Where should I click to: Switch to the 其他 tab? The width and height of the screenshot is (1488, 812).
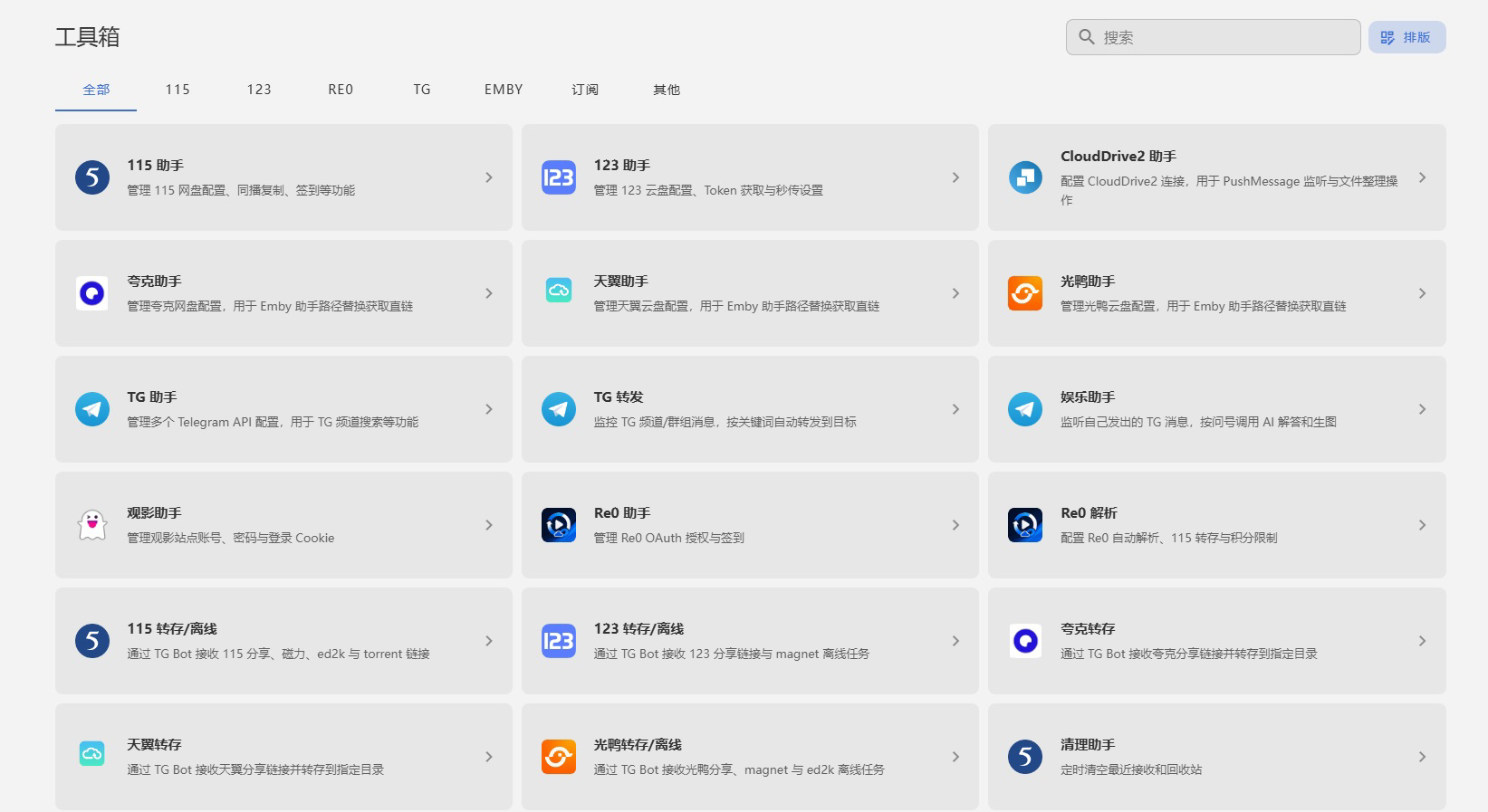[x=667, y=90]
